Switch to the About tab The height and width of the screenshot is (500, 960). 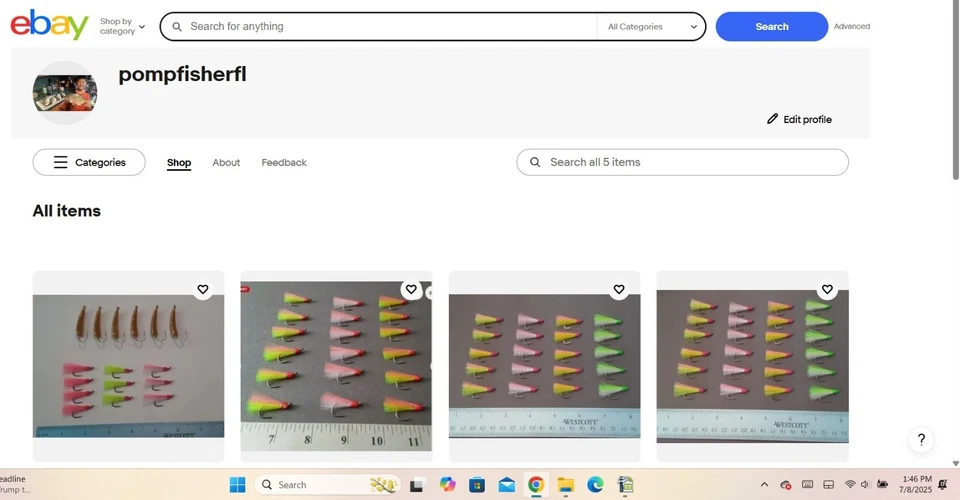click(226, 163)
